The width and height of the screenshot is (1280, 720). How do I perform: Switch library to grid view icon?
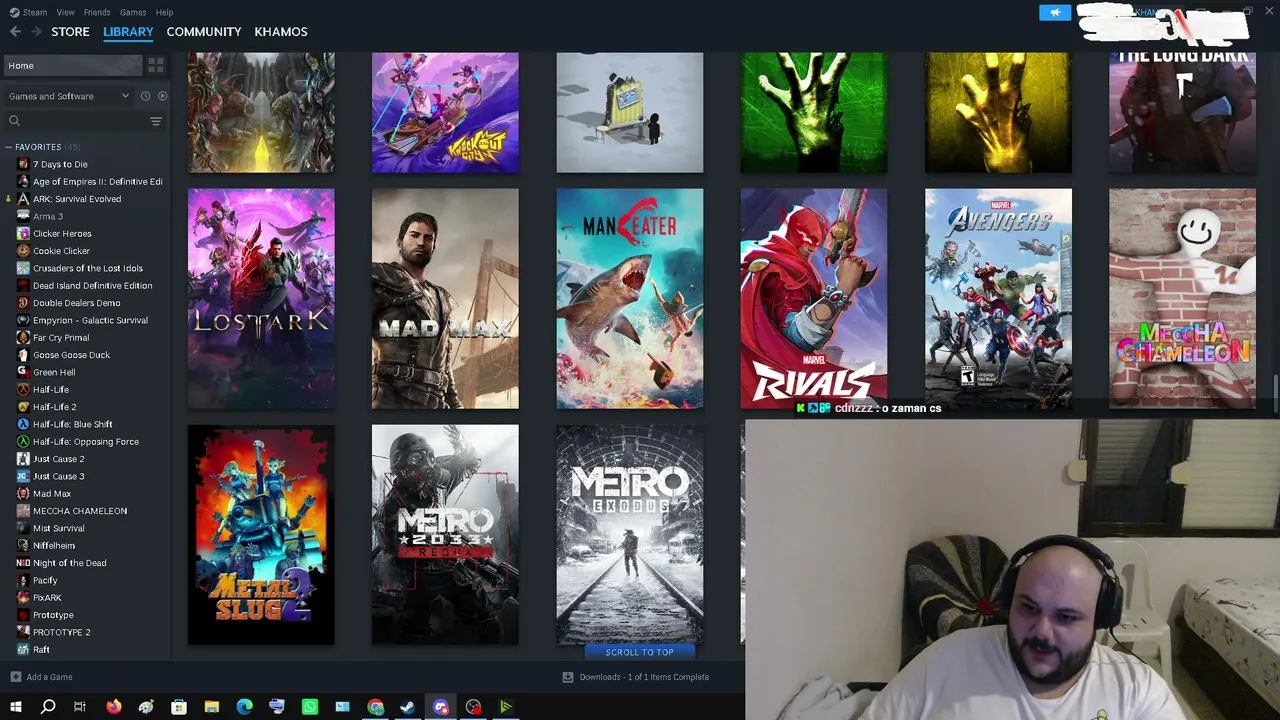tap(156, 65)
